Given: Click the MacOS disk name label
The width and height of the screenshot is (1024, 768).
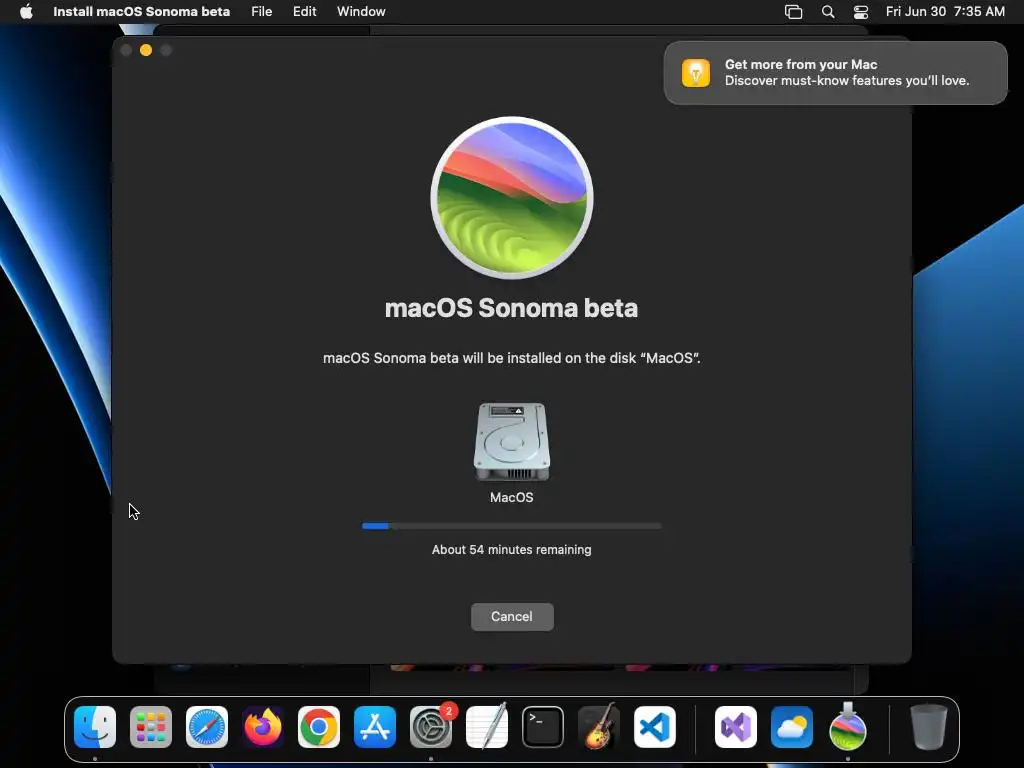Looking at the screenshot, I should coord(511,498).
